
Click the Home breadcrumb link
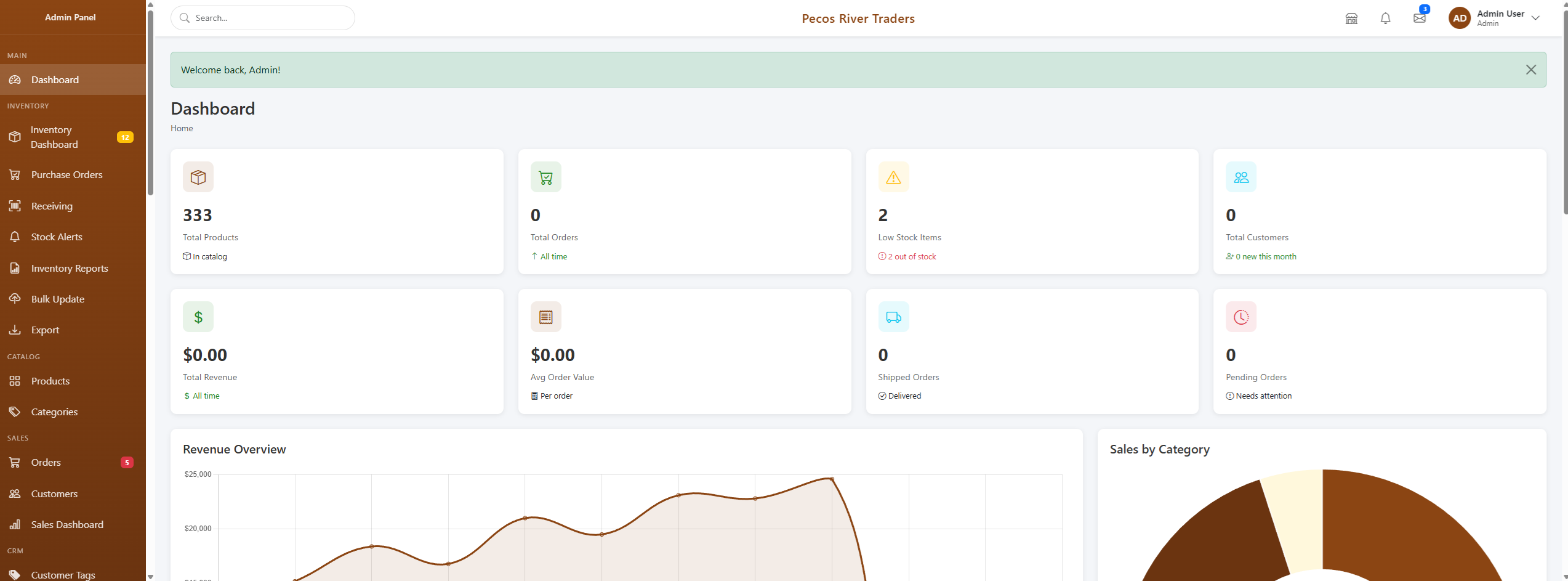click(x=182, y=128)
